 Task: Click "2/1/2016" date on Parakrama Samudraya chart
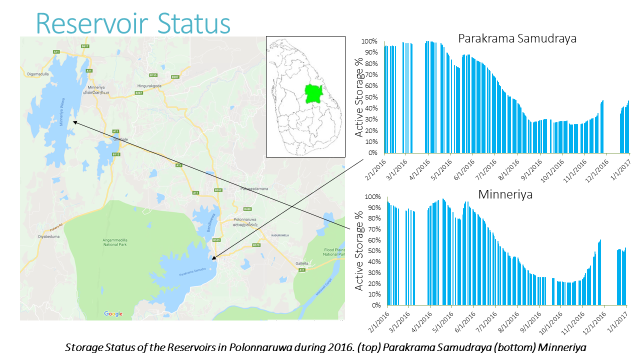click(x=376, y=170)
